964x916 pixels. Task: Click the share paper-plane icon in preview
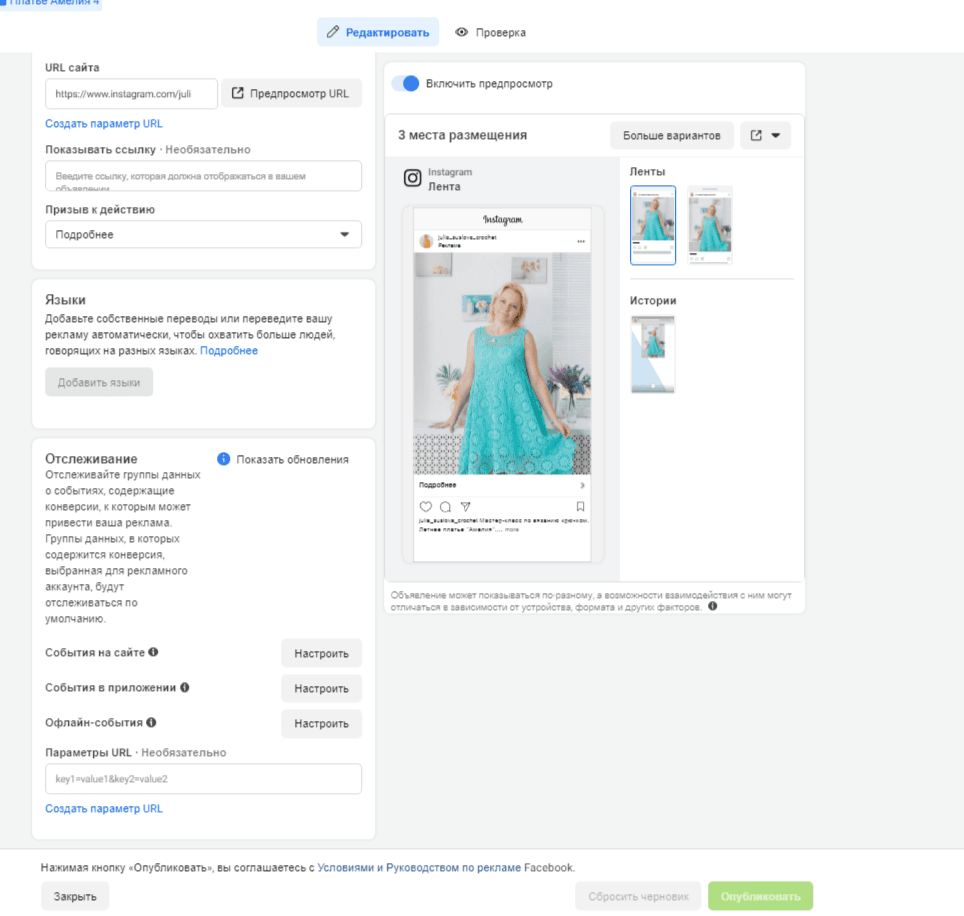click(x=465, y=507)
